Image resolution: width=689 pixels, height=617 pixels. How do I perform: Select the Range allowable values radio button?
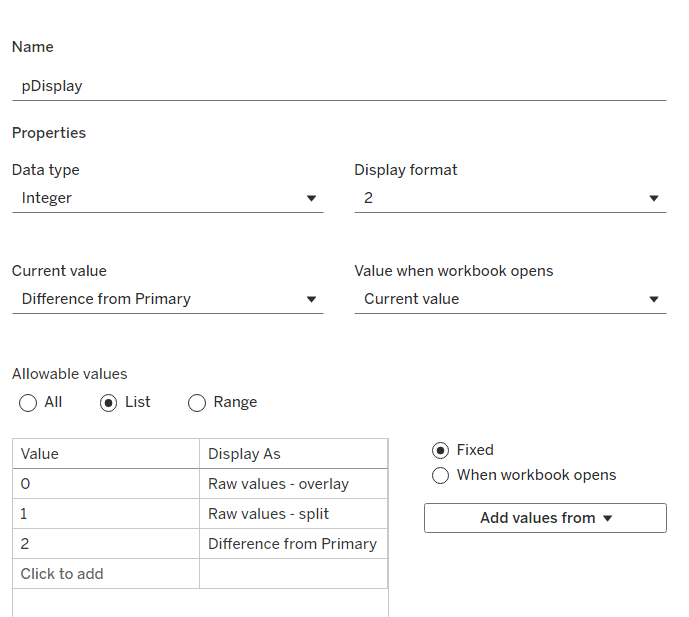[196, 402]
